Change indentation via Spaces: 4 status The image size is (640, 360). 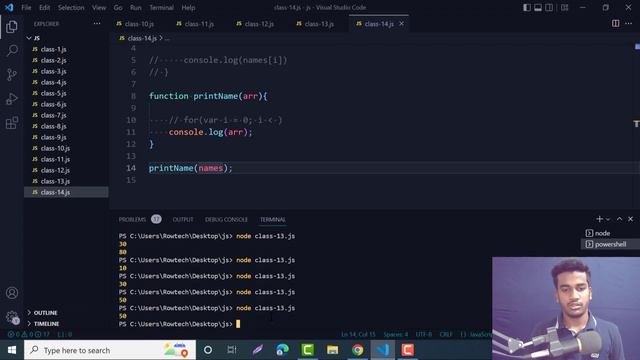(x=395, y=334)
